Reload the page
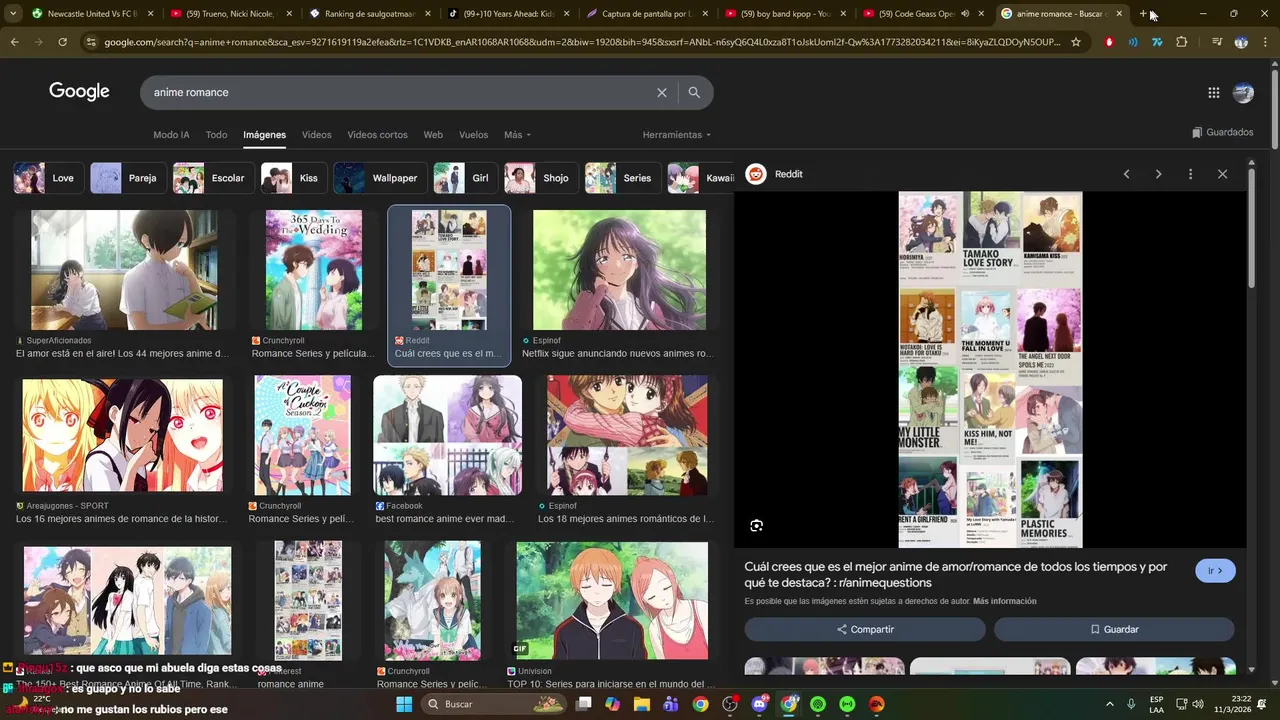The width and height of the screenshot is (1280, 720). tap(62, 42)
